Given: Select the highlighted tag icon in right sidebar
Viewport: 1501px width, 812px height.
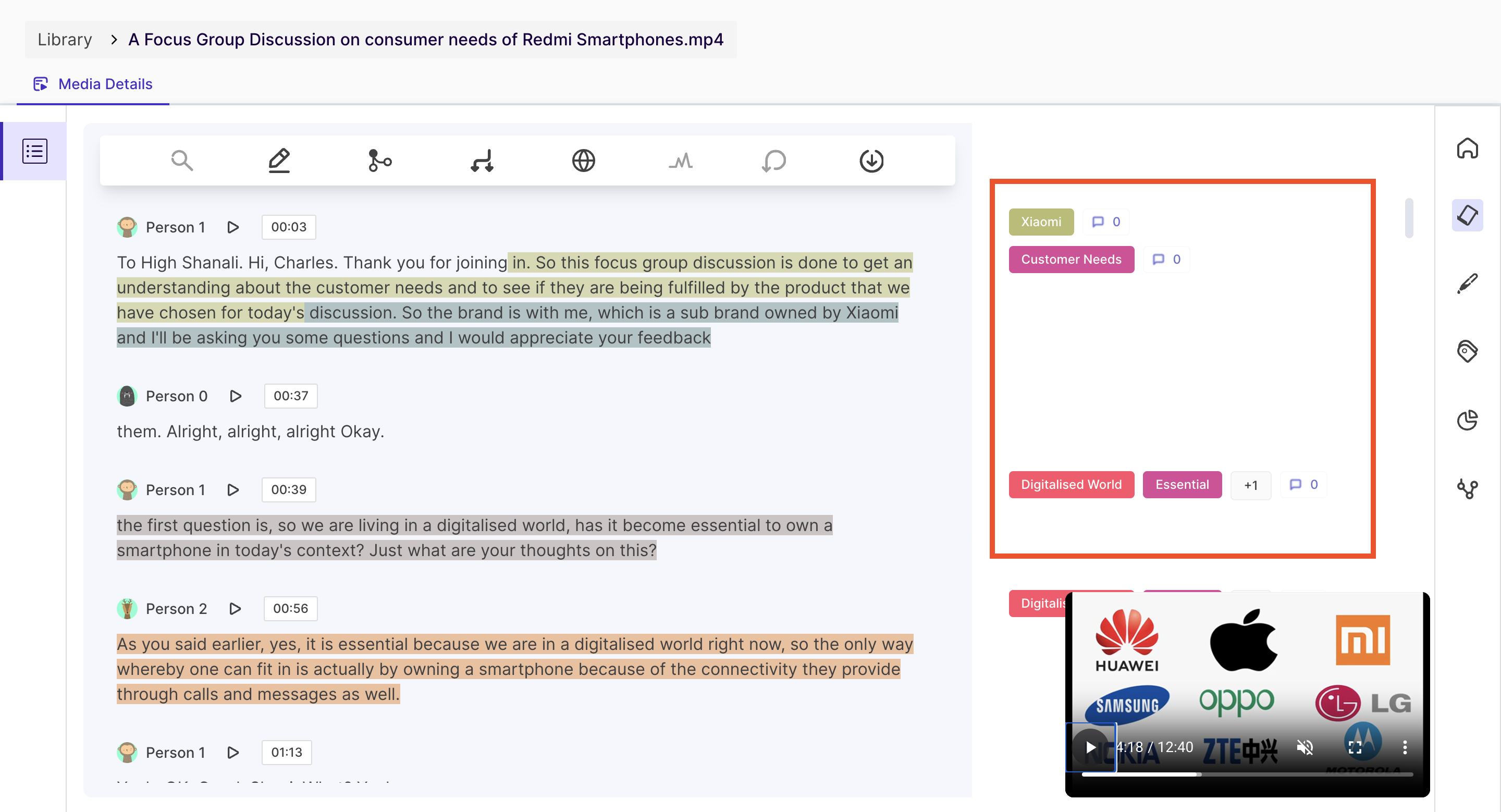Looking at the screenshot, I should coord(1467,215).
